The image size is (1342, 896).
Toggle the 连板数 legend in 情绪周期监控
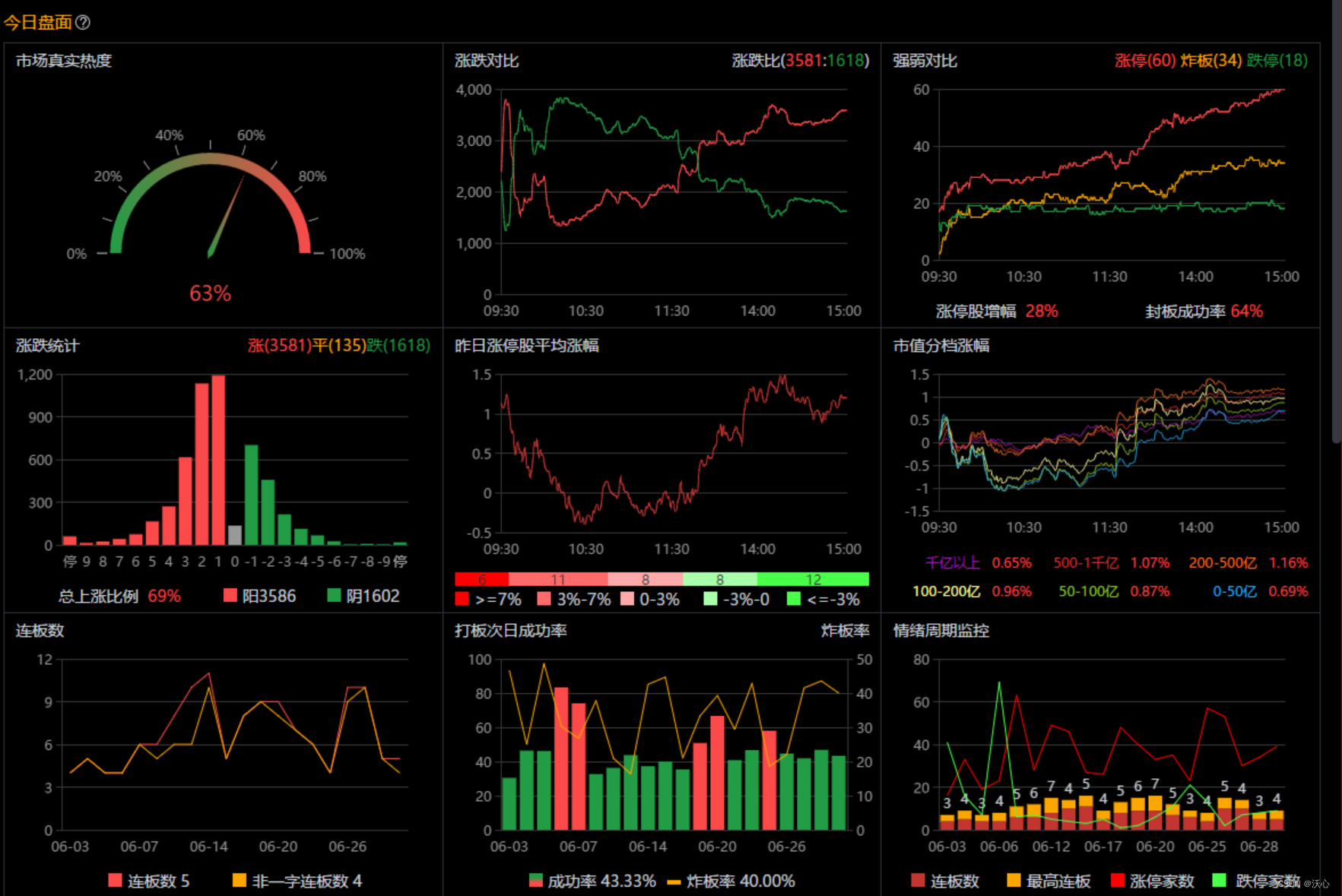918,880
